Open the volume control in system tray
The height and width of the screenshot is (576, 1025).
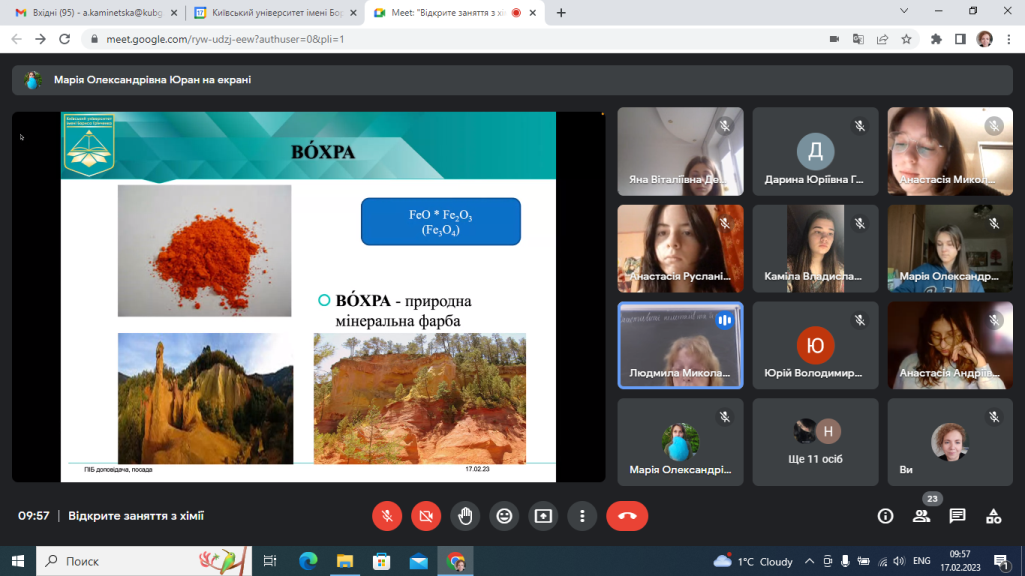[x=899, y=561]
